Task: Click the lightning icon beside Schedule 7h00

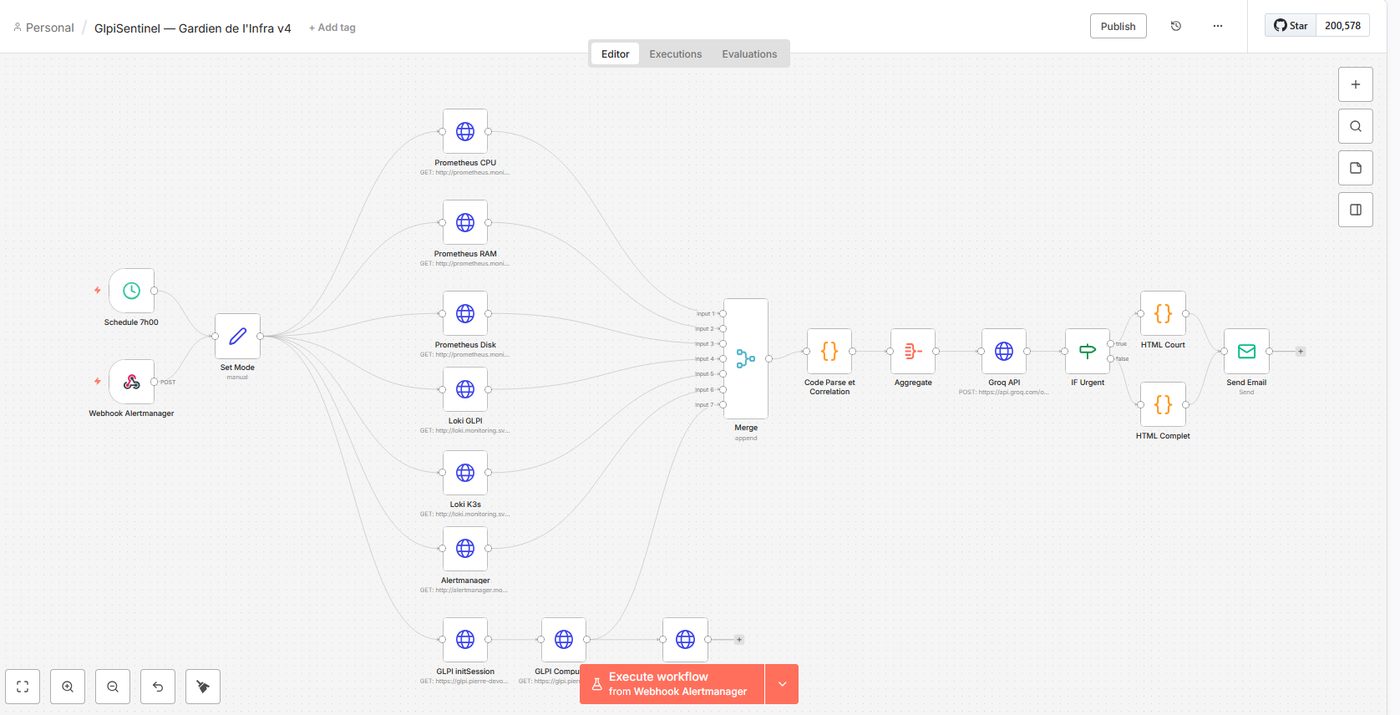Action: coord(97,290)
